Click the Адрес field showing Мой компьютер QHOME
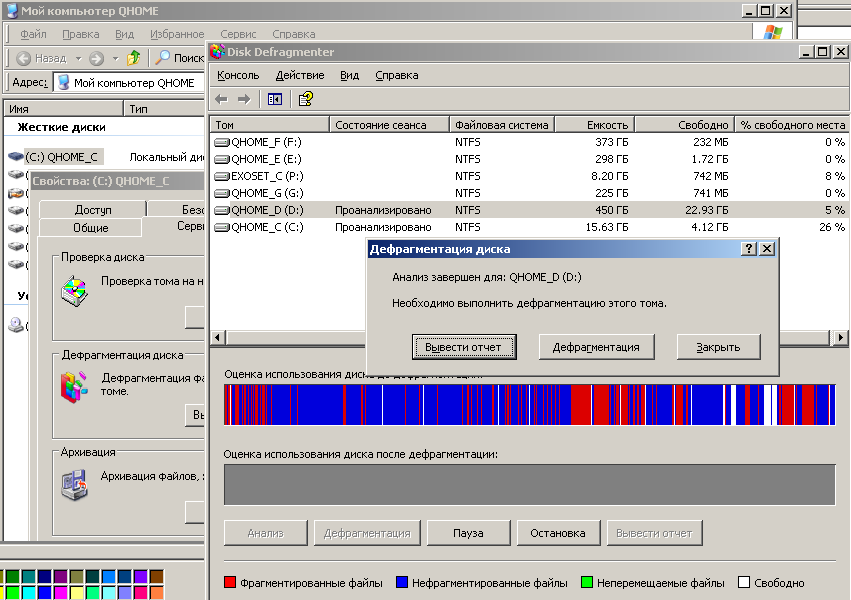The width and height of the screenshot is (851, 600). (x=129, y=83)
